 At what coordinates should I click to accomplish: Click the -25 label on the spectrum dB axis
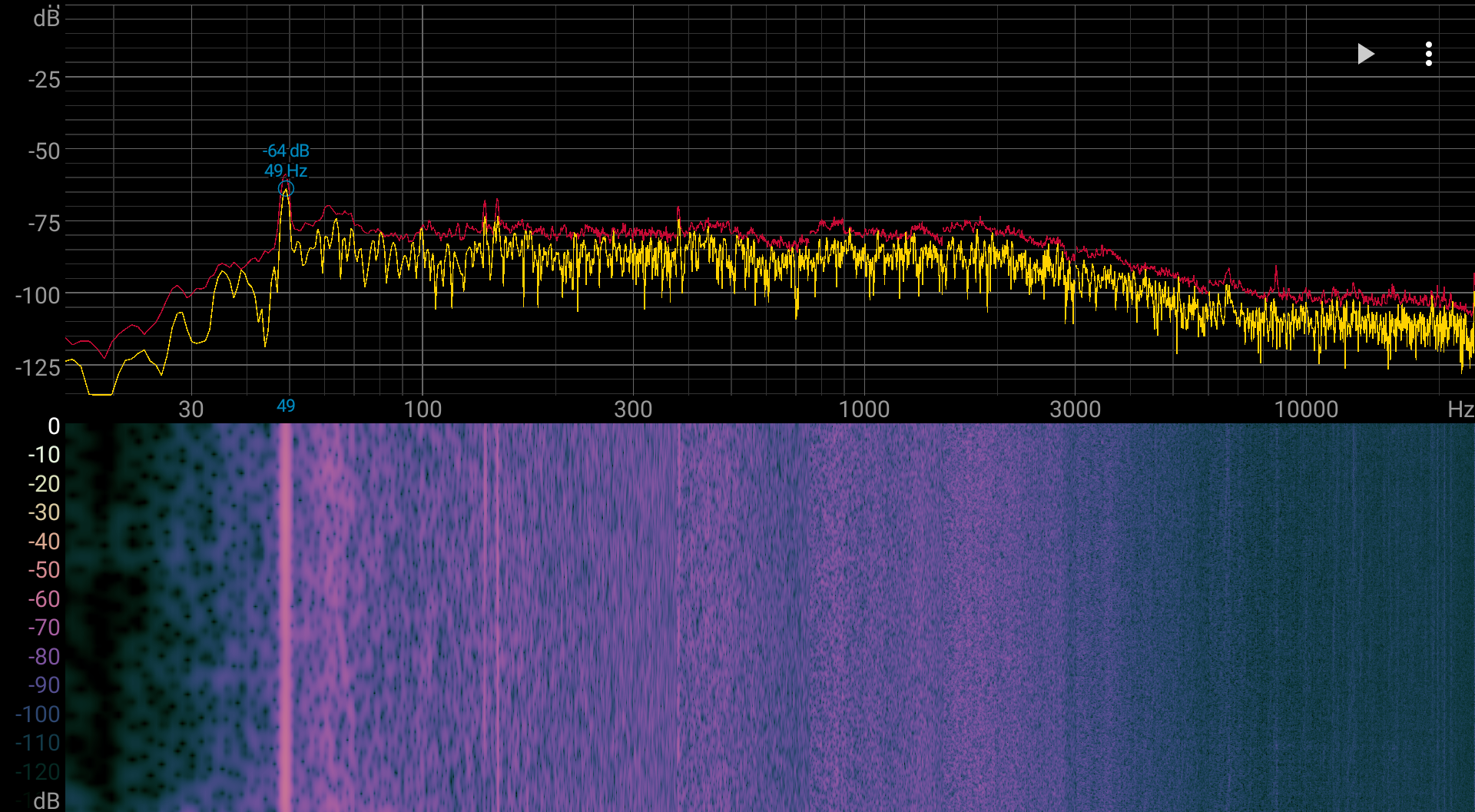[44, 79]
